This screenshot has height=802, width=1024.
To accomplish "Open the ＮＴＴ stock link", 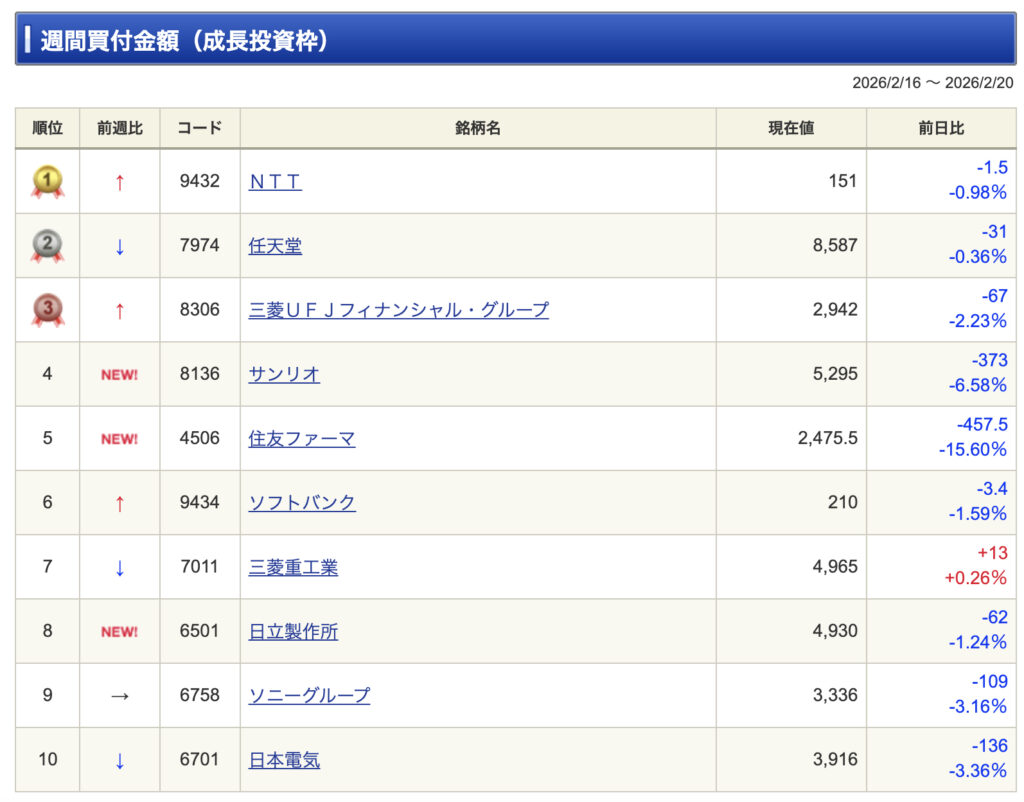I will 275,182.
